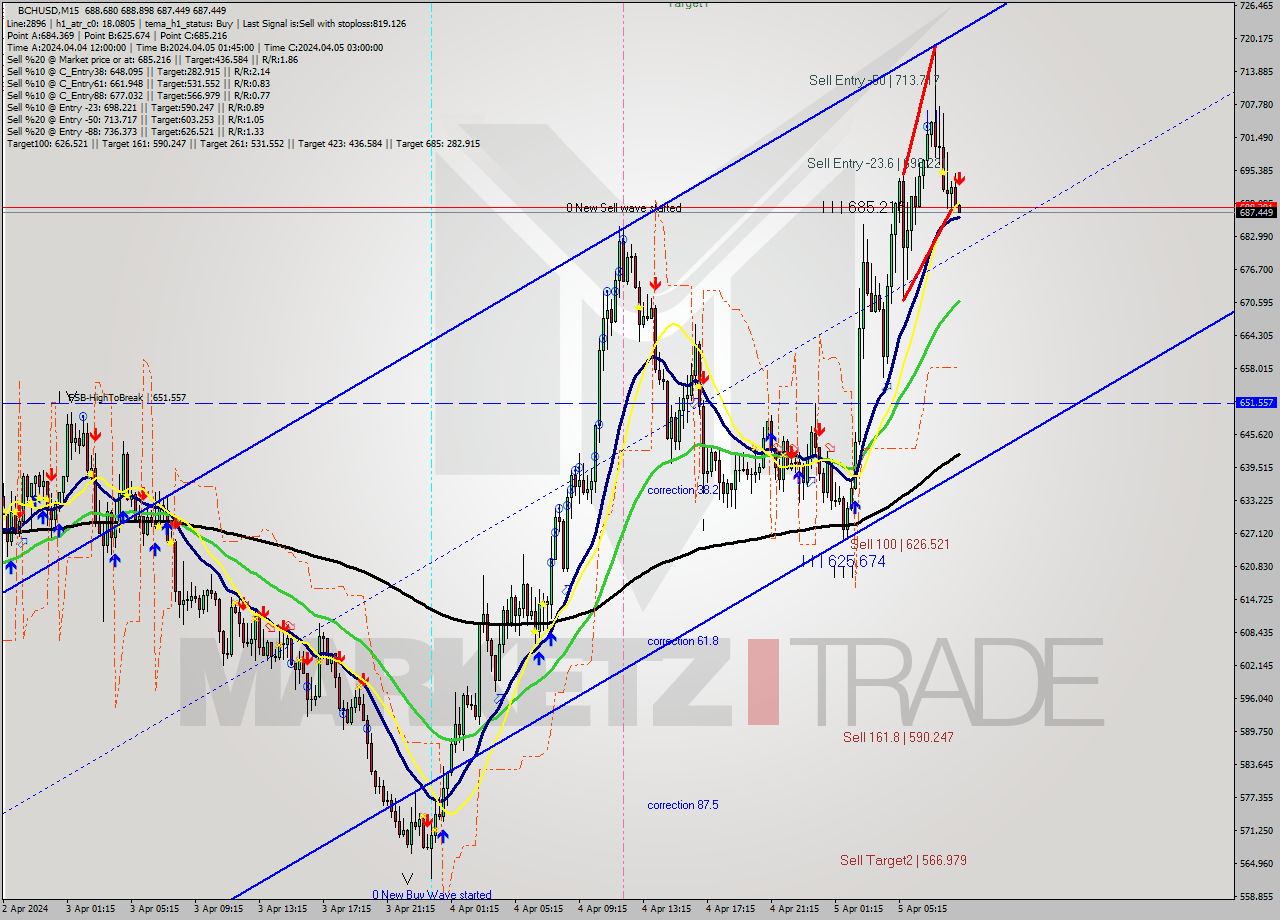The image size is (1280, 920).
Task: Select the '| | | 685.21' level label
Action: point(862,207)
